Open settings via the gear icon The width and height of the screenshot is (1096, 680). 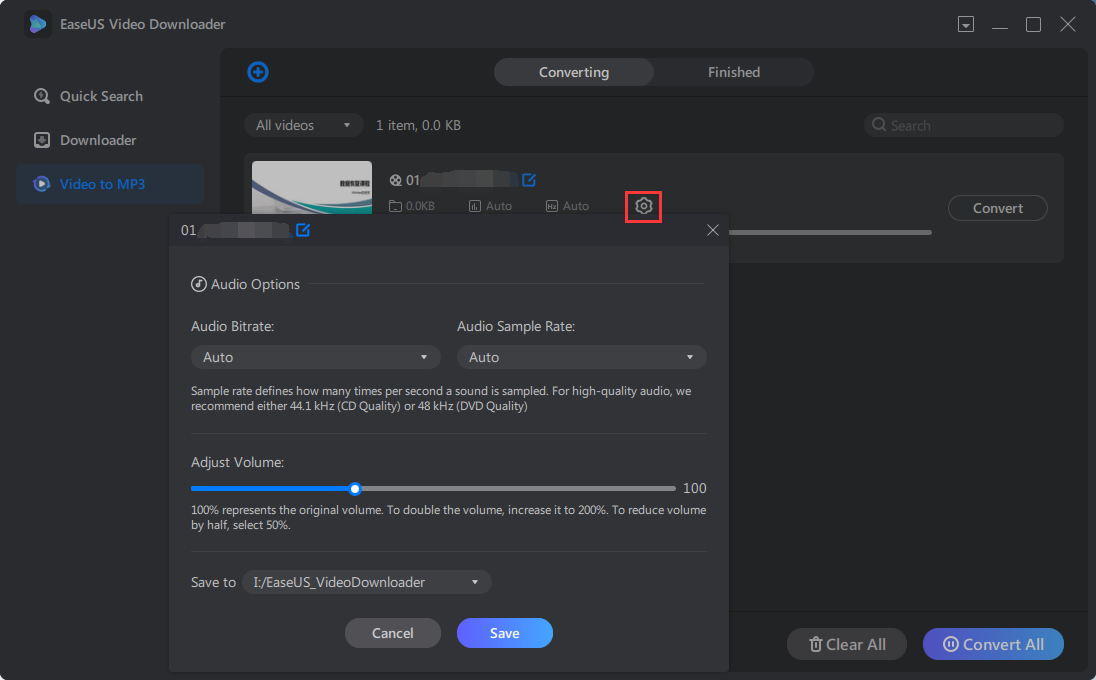[643, 206]
